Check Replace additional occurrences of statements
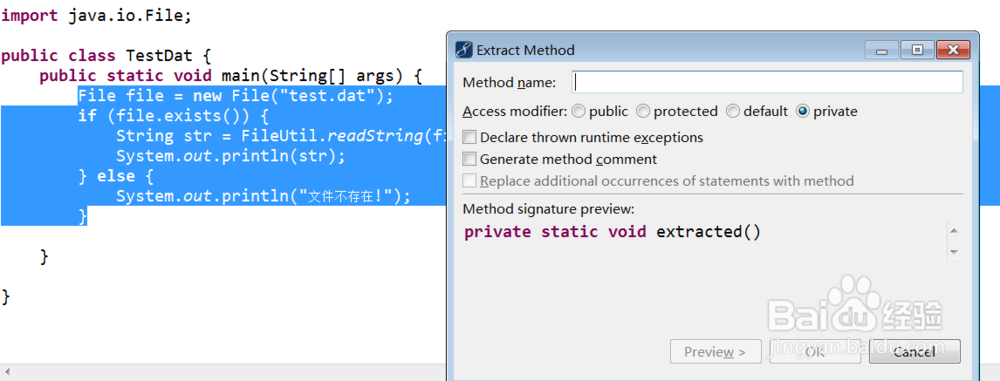Screen dimensions: 1000x381 pyautogui.click(x=469, y=181)
